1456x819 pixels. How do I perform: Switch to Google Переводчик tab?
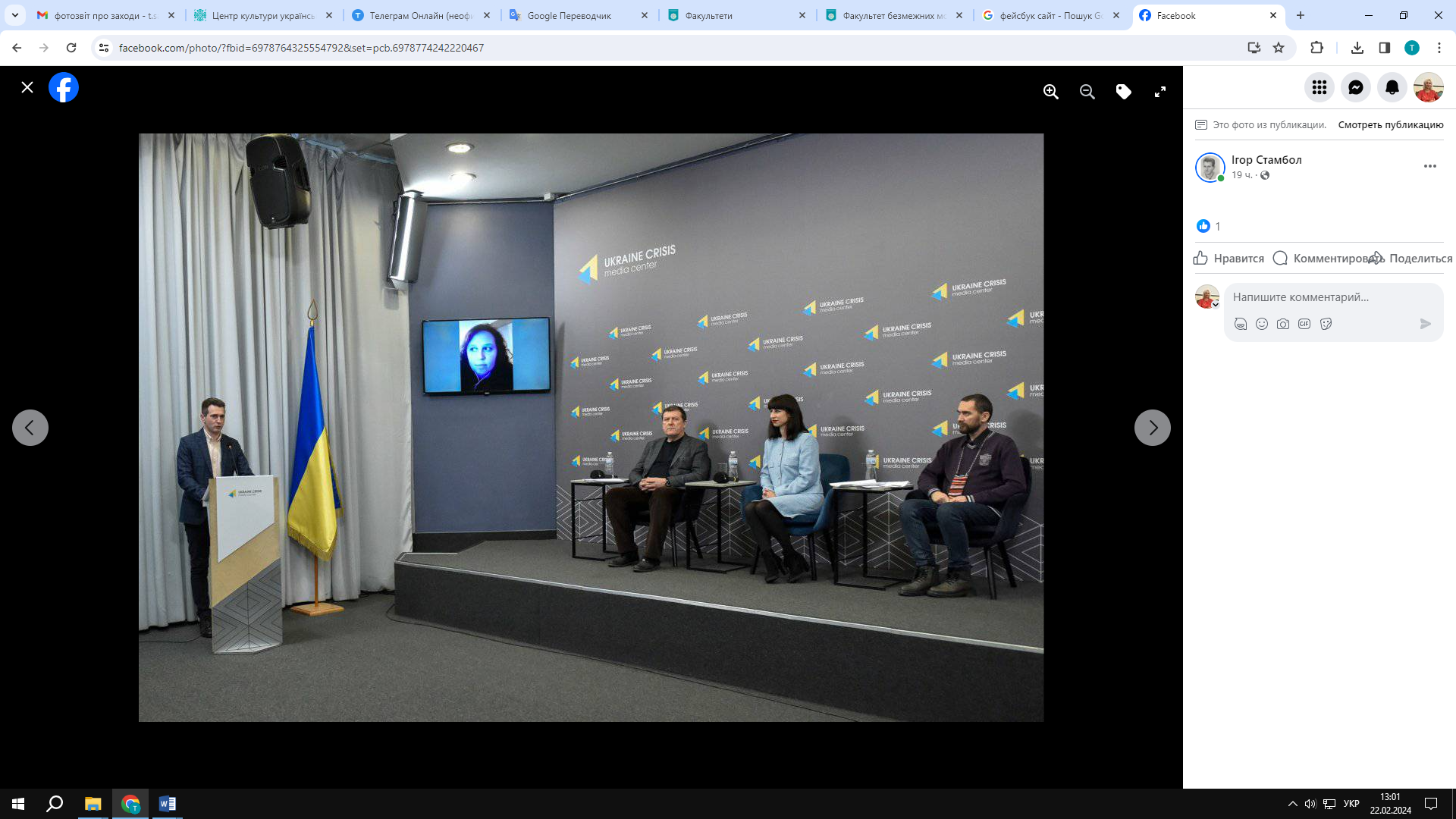(569, 15)
